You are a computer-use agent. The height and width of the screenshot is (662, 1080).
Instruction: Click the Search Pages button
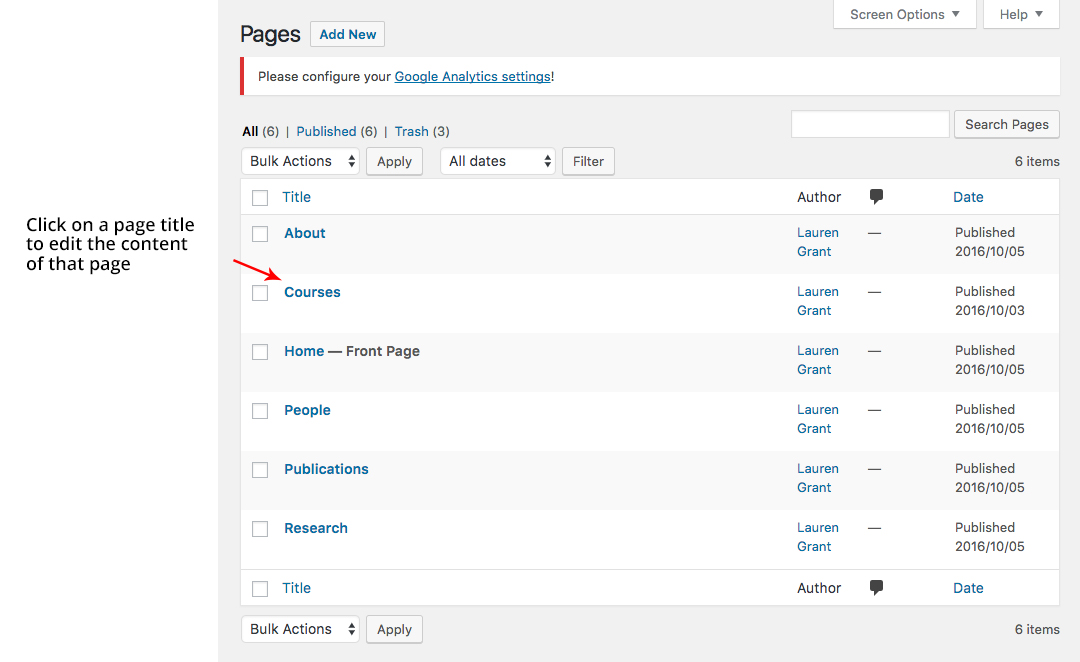coord(1006,124)
